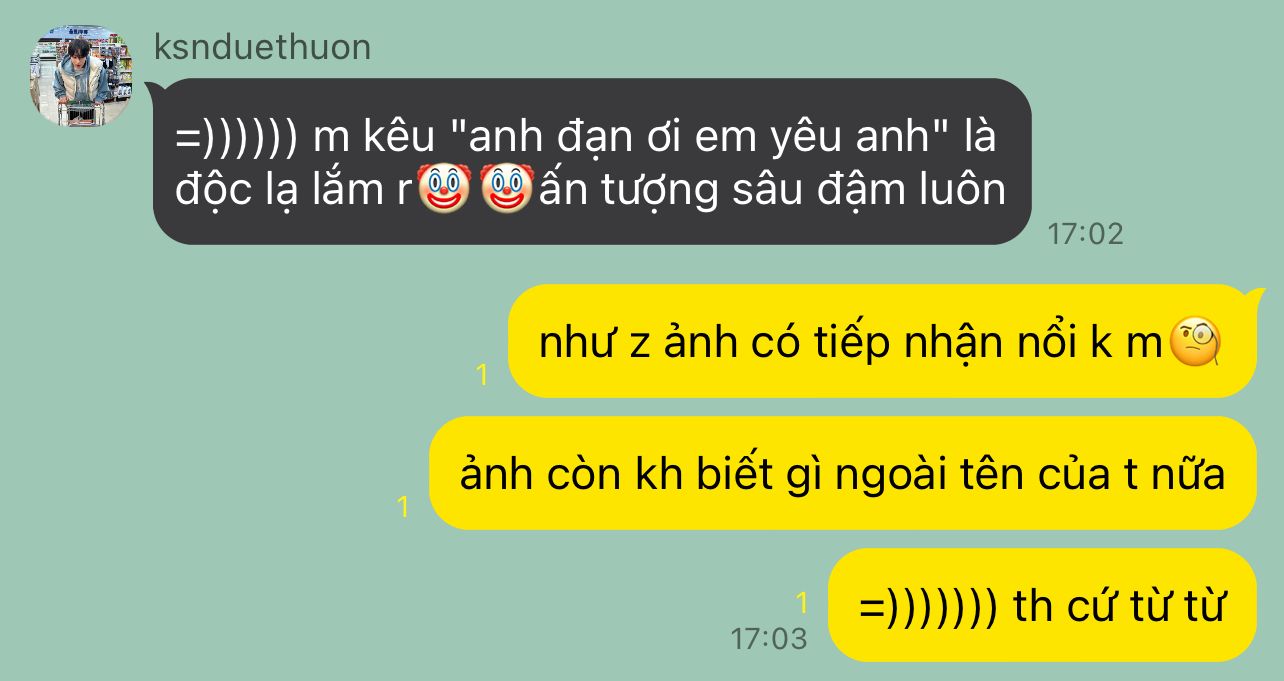The width and height of the screenshot is (1284, 681).
Task: Click the phrase "ấn tượng sâu đậm luôn"
Action: coord(772,190)
